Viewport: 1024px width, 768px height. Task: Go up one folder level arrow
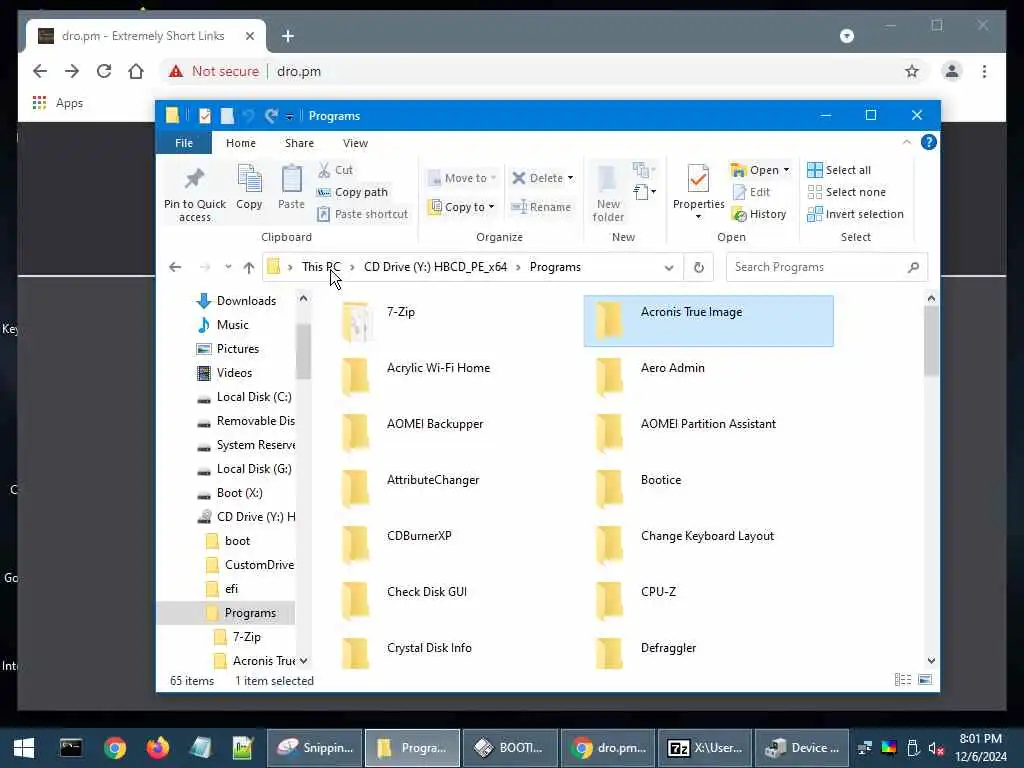[249, 267]
